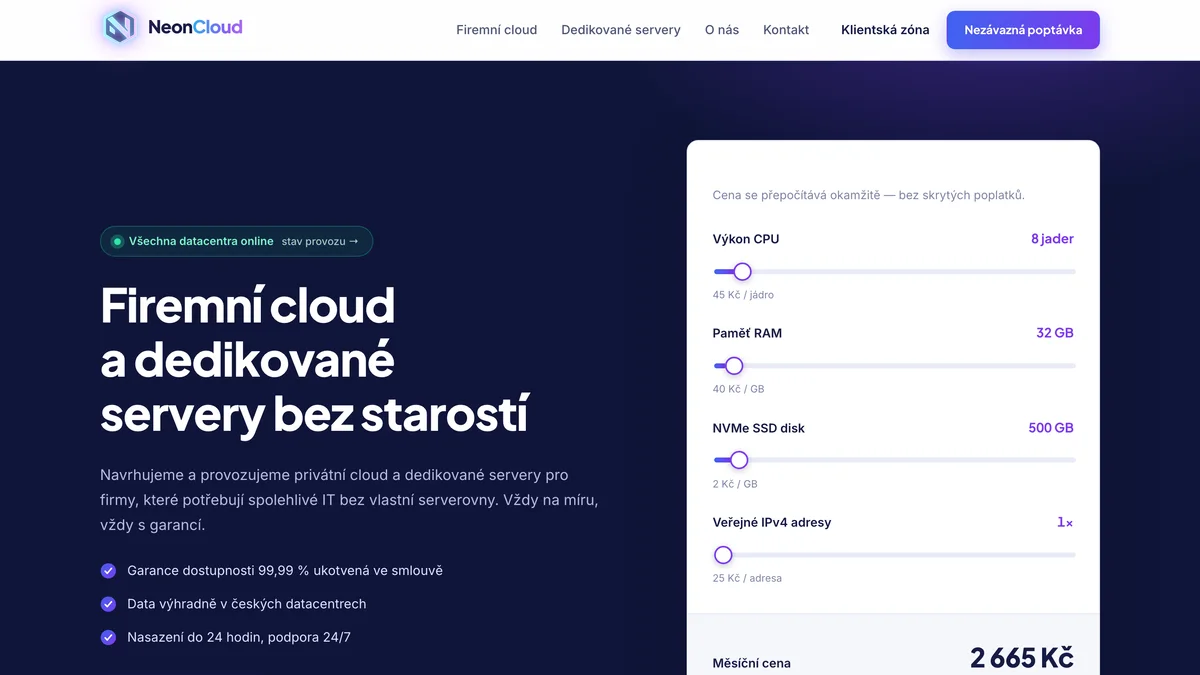1200x675 pixels.
Task: Go to the O nás page
Action: 722,30
